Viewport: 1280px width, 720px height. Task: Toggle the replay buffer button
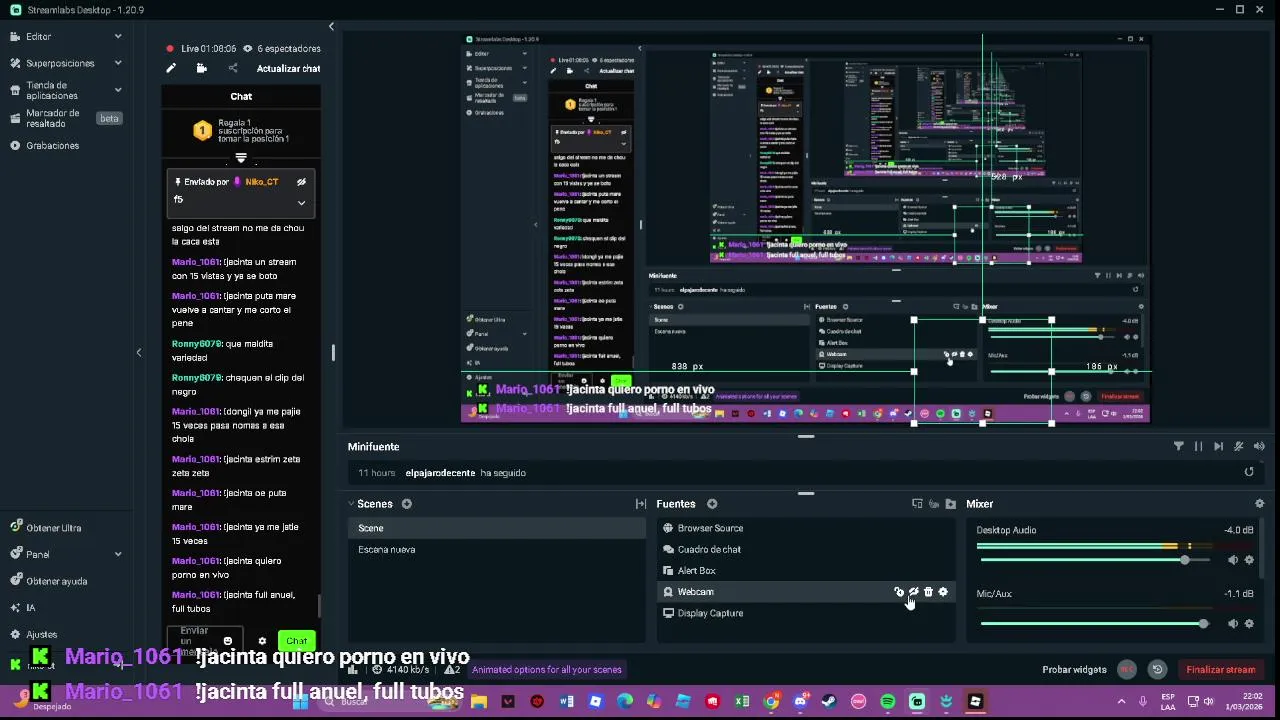1157,670
